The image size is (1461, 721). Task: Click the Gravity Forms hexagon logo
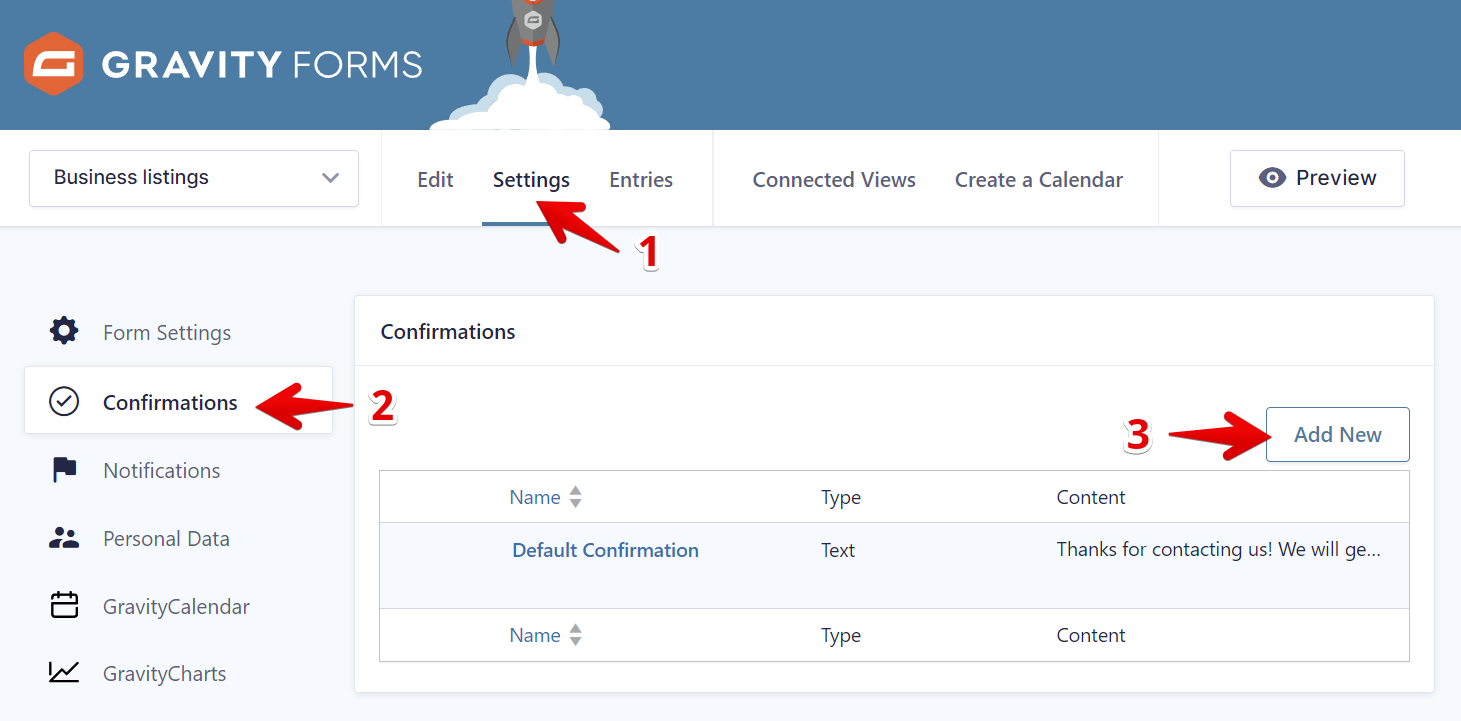coord(52,64)
